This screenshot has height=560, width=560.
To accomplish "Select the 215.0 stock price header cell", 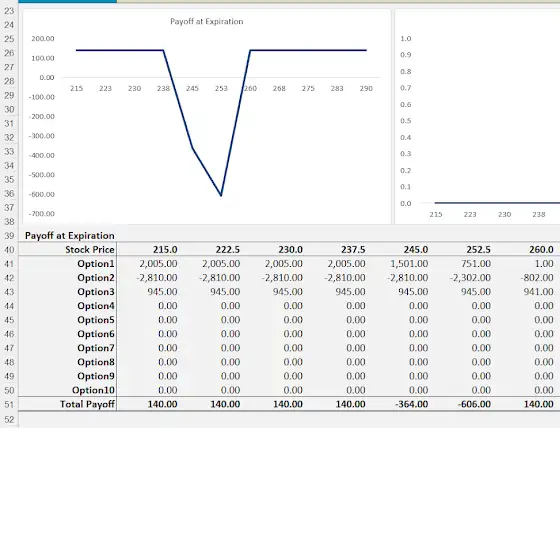I will point(165,250).
